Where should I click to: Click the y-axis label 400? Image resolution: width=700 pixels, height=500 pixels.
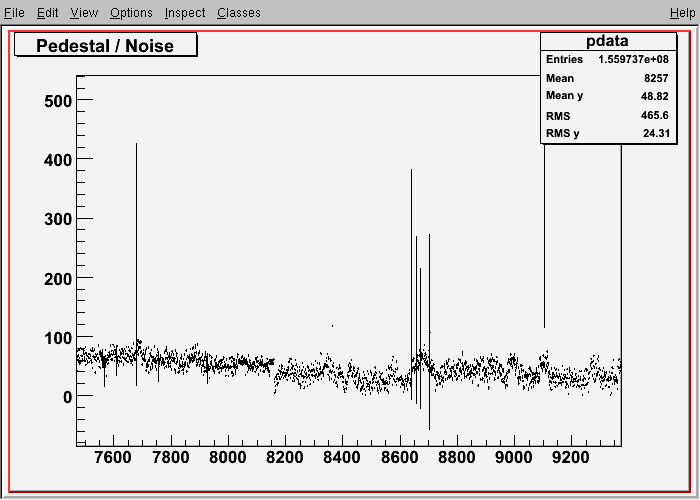pyautogui.click(x=58, y=160)
